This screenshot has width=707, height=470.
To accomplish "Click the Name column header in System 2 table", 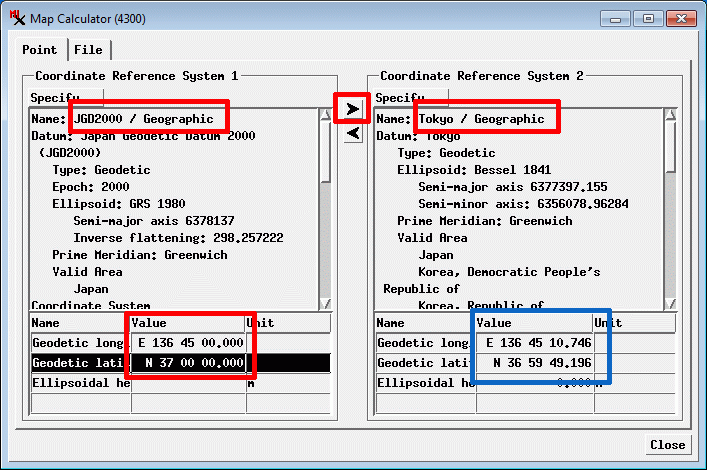I will (x=425, y=323).
